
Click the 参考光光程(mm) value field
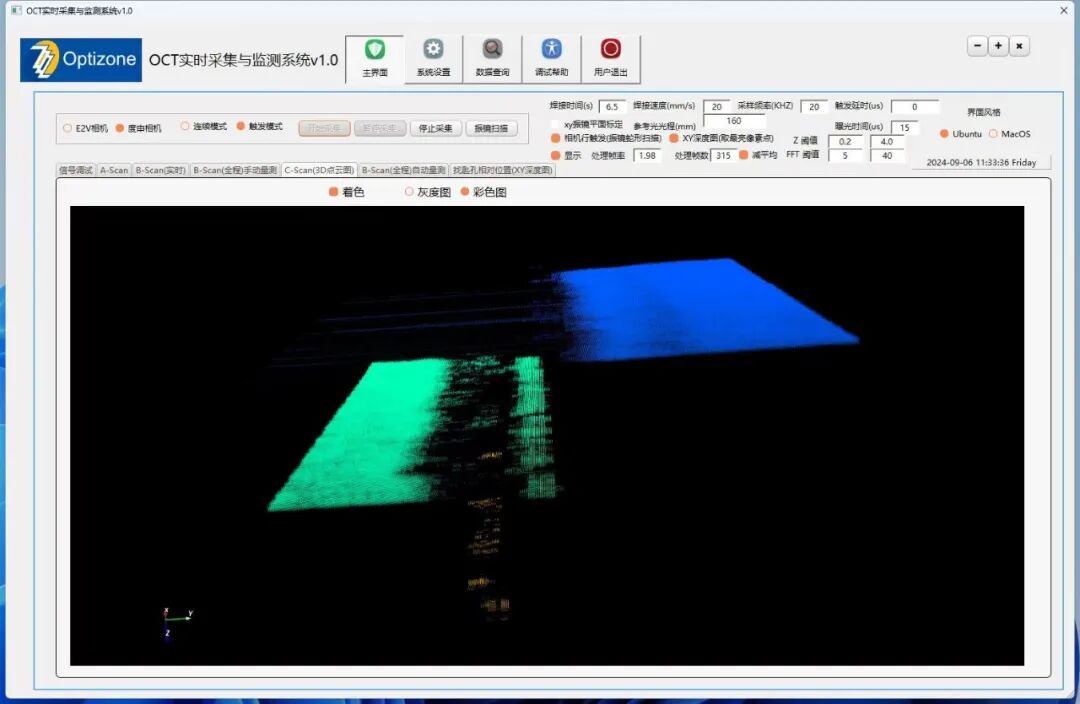pyautogui.click(x=733, y=121)
